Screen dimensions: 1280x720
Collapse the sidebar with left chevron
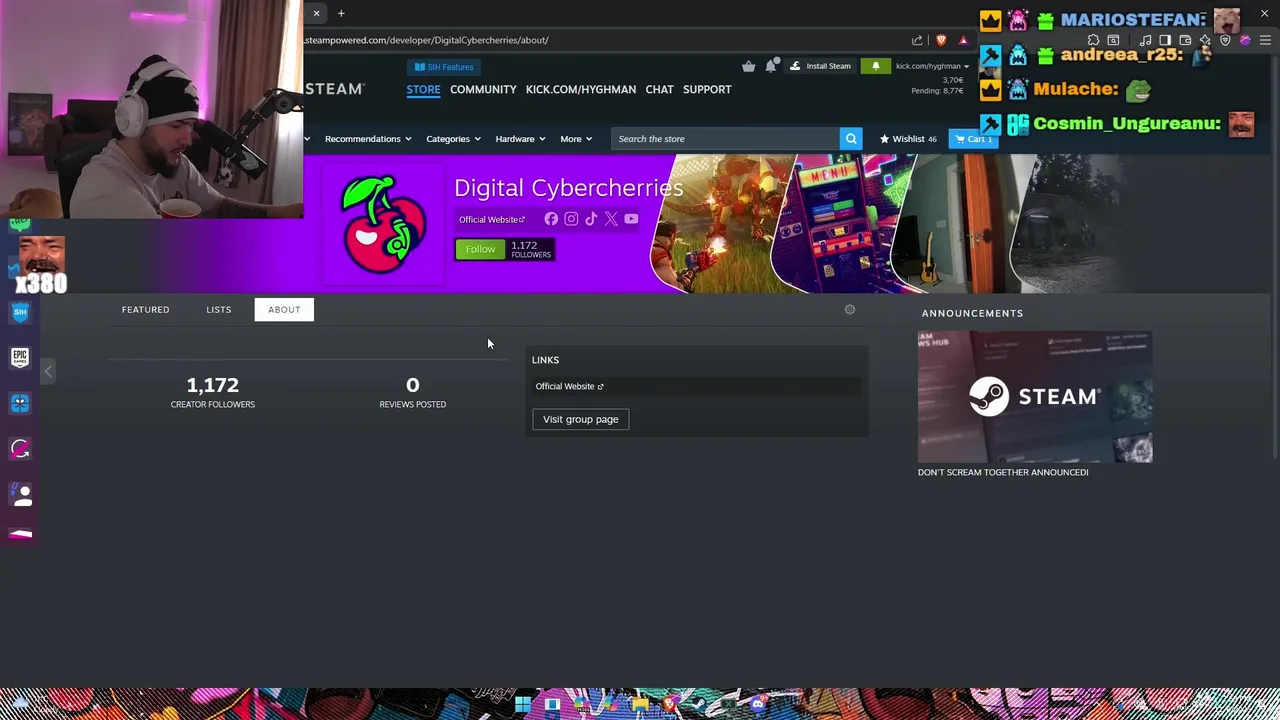click(47, 372)
